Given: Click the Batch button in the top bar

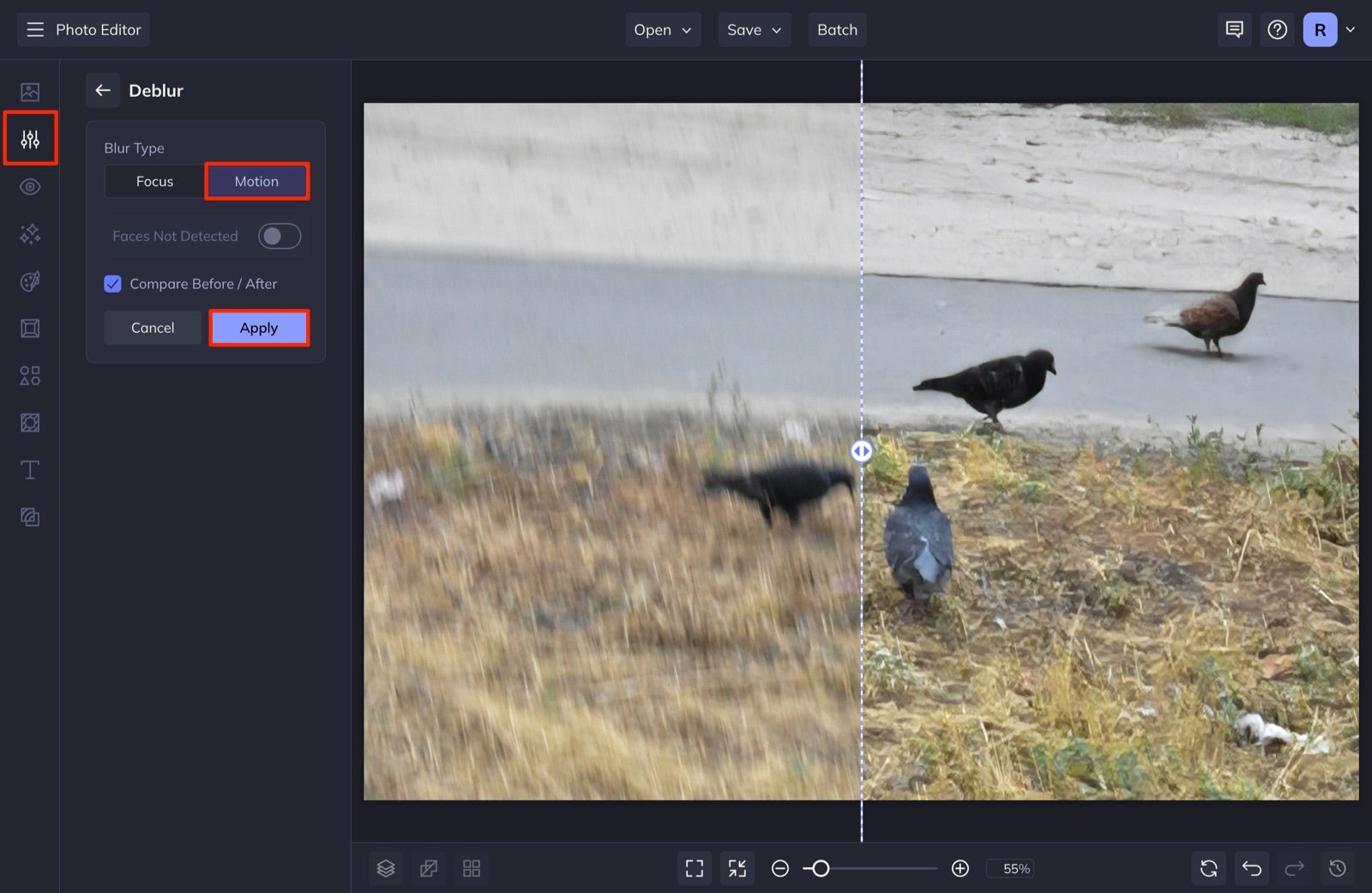Looking at the screenshot, I should tap(837, 29).
